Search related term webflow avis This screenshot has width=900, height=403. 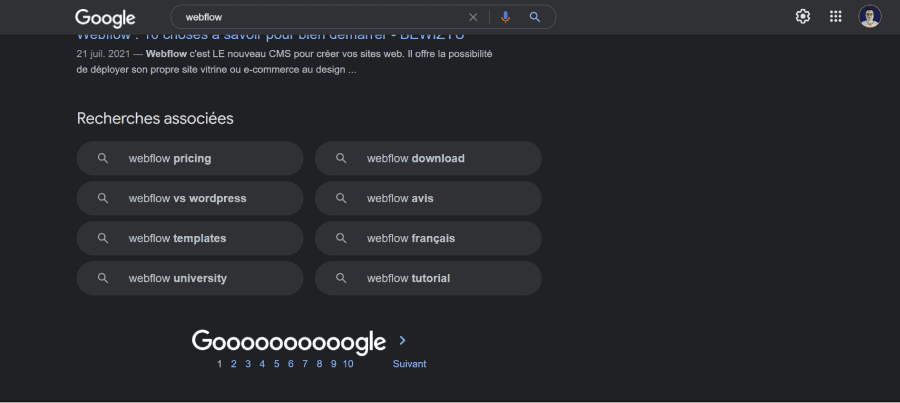tap(428, 199)
